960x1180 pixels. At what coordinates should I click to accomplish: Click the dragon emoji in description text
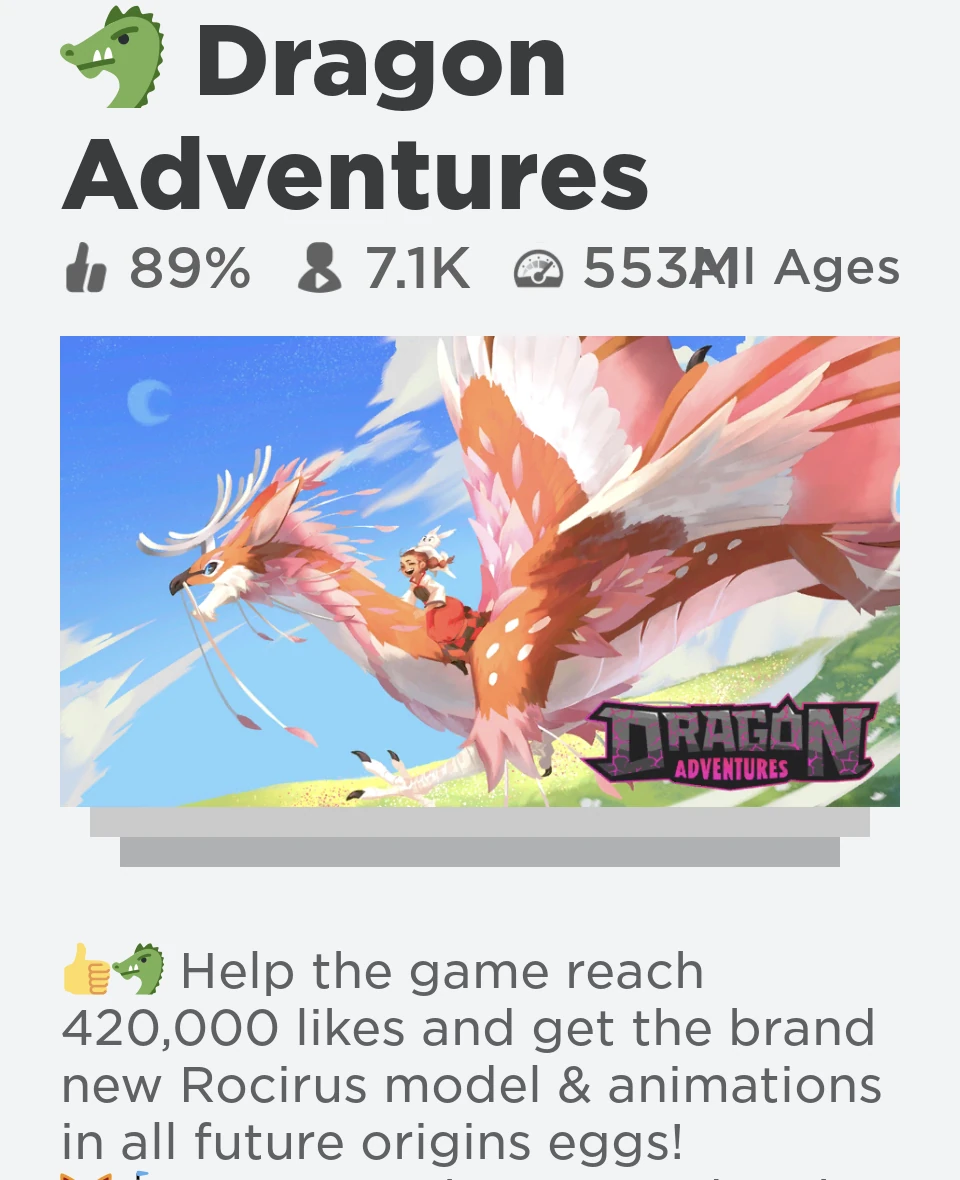(x=139, y=969)
